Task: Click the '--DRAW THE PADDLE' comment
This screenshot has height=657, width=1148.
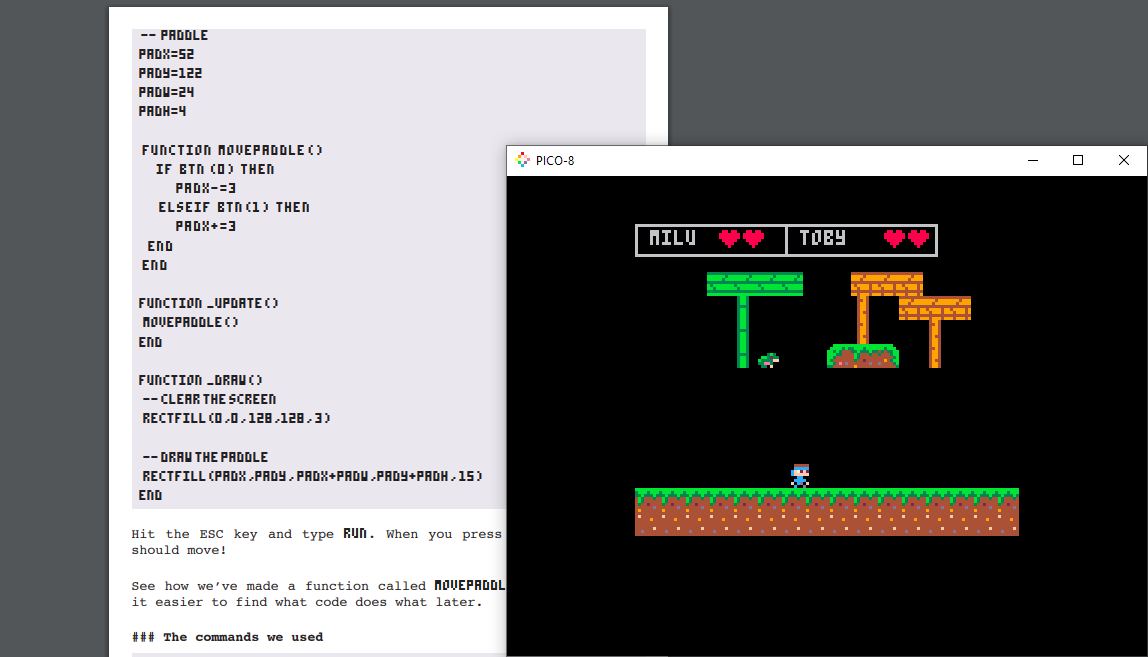Action: tap(205, 457)
